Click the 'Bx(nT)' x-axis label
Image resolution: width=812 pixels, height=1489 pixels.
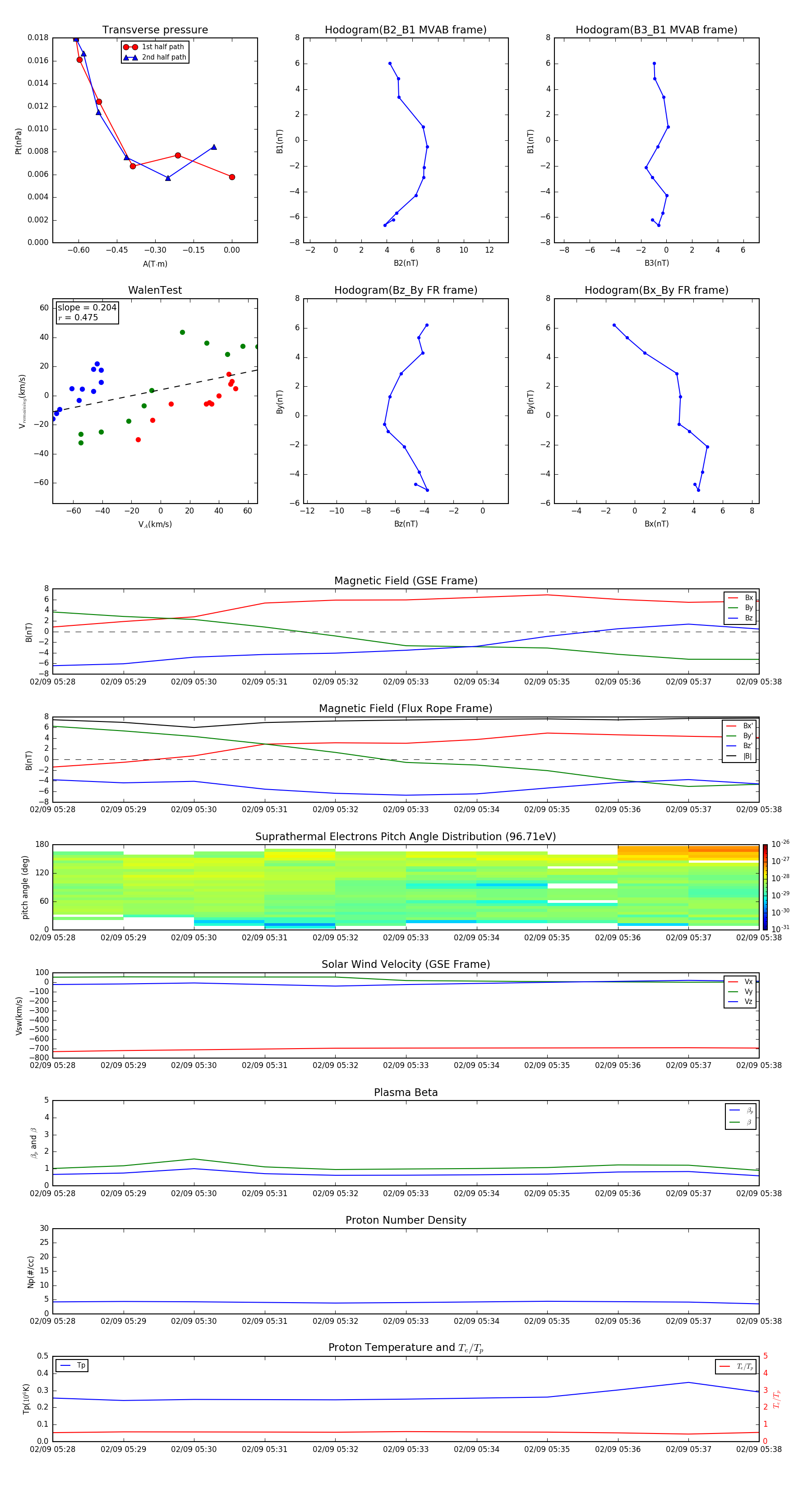pyautogui.click(x=656, y=524)
